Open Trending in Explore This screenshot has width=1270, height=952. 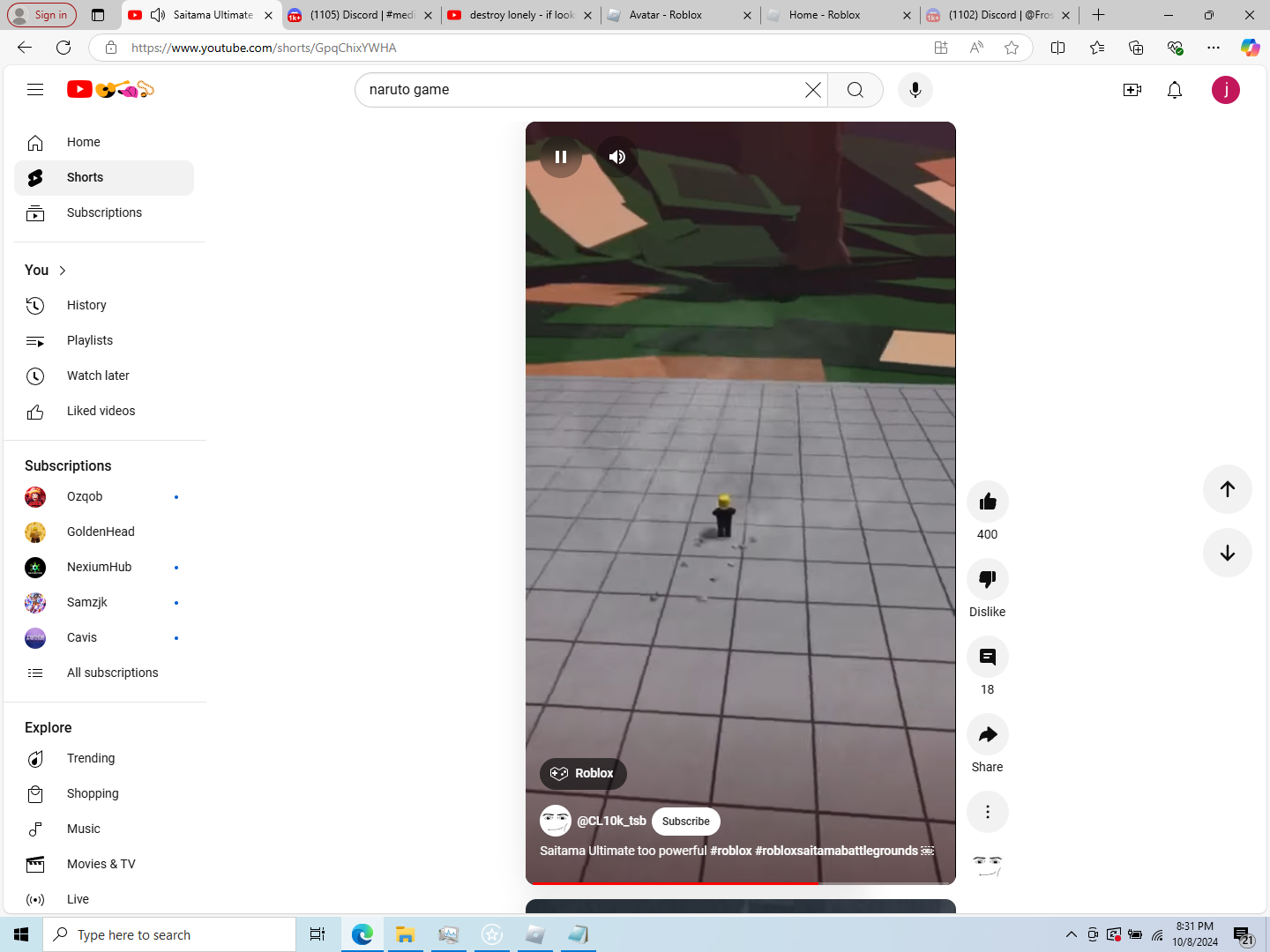click(104, 758)
